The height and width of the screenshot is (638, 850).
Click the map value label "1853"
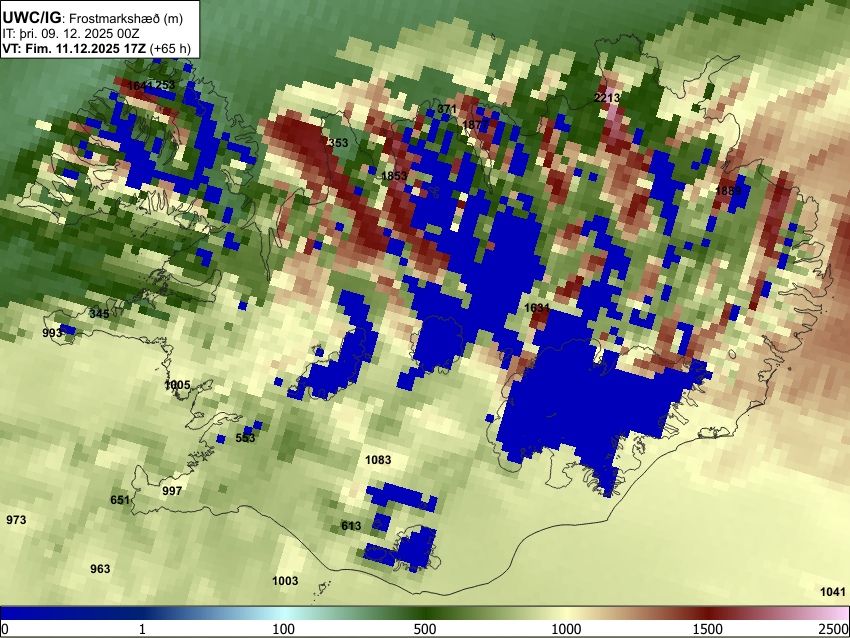394,176
